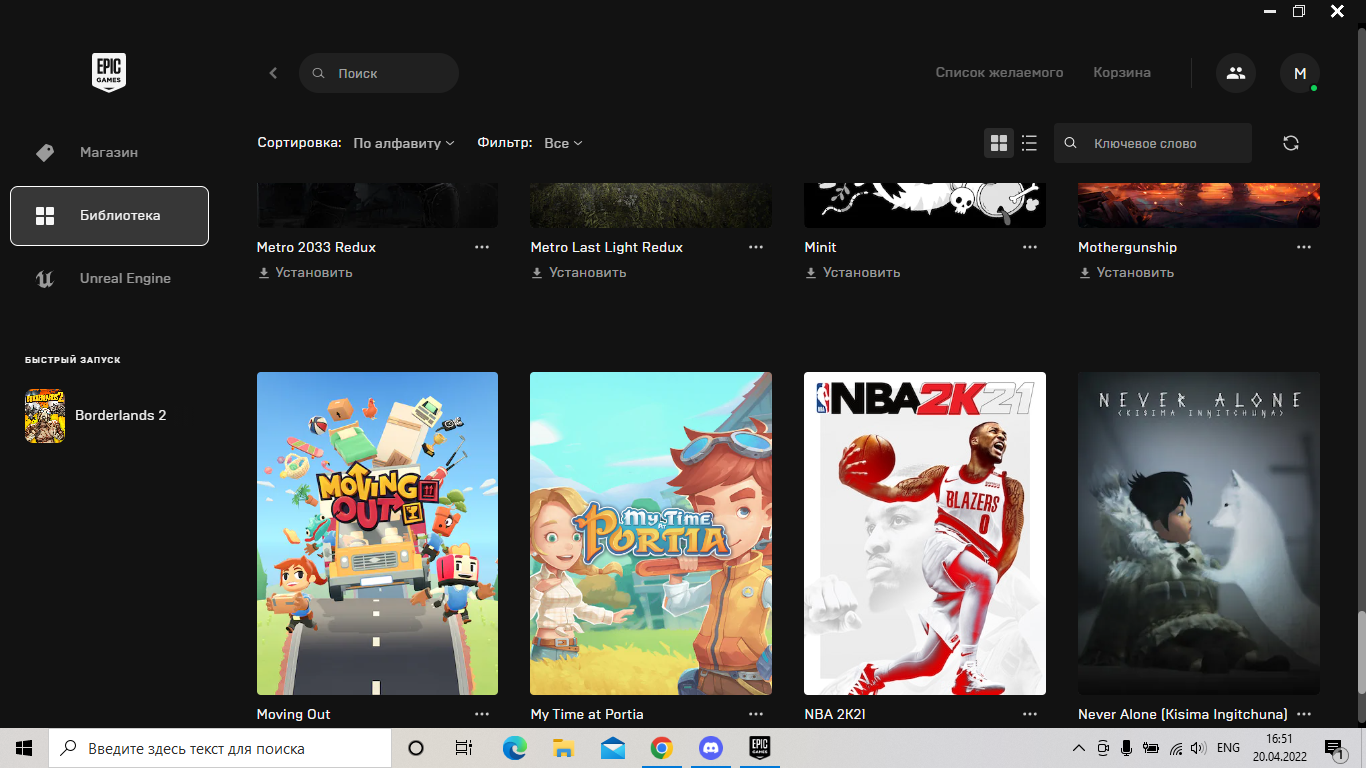Click the Moving Out title text
This screenshot has height=768, width=1366.
click(x=293, y=714)
